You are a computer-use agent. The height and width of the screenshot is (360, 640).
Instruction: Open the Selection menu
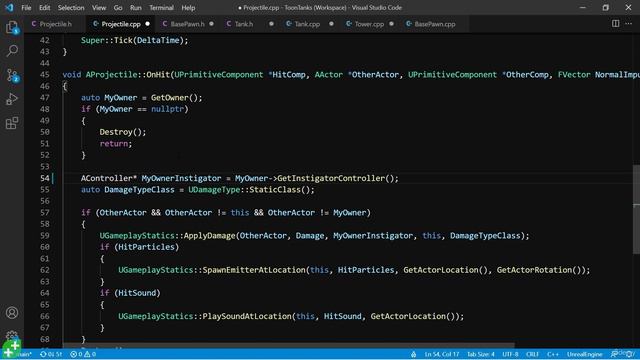point(71,7)
